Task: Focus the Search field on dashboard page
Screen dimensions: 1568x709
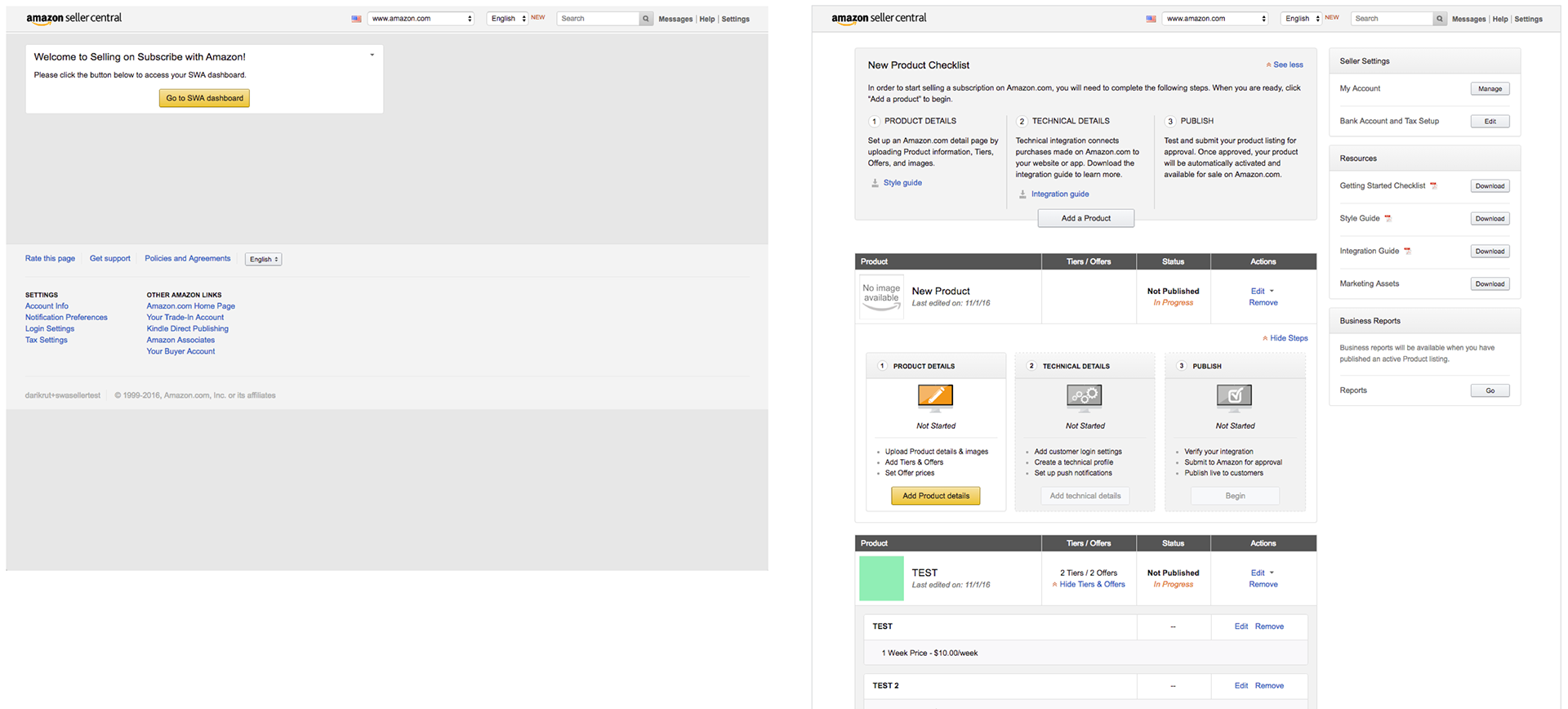Action: 1392,19
